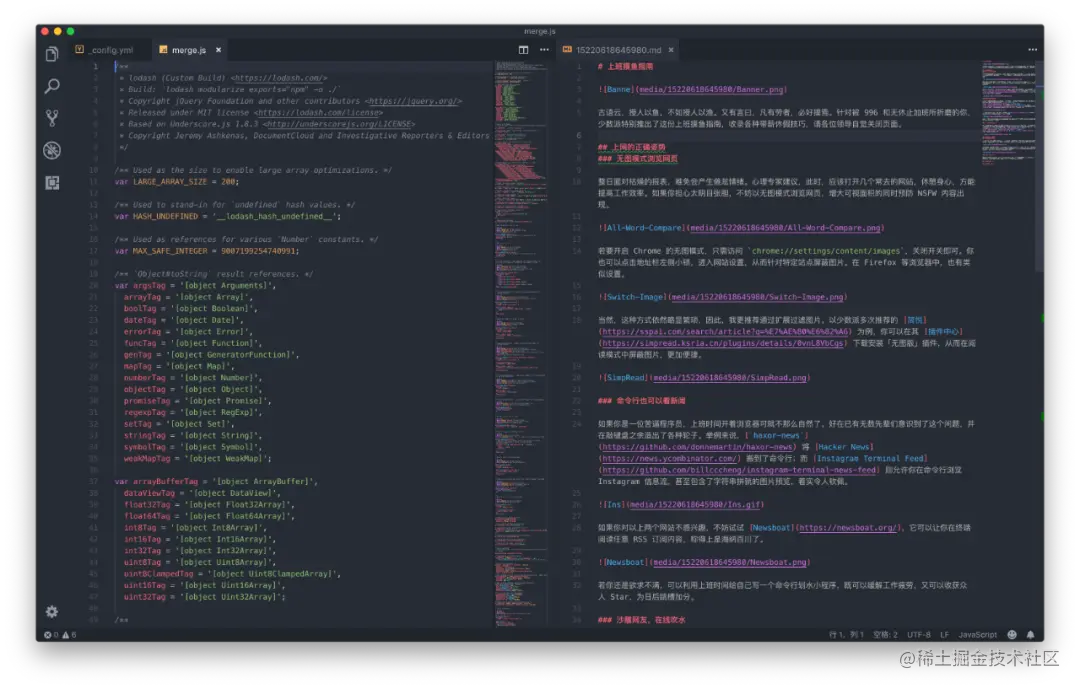Image resolution: width=1080 pixels, height=689 pixels.
Task: Follow the https://lodash.com/ link in the comment
Action: tap(278, 78)
